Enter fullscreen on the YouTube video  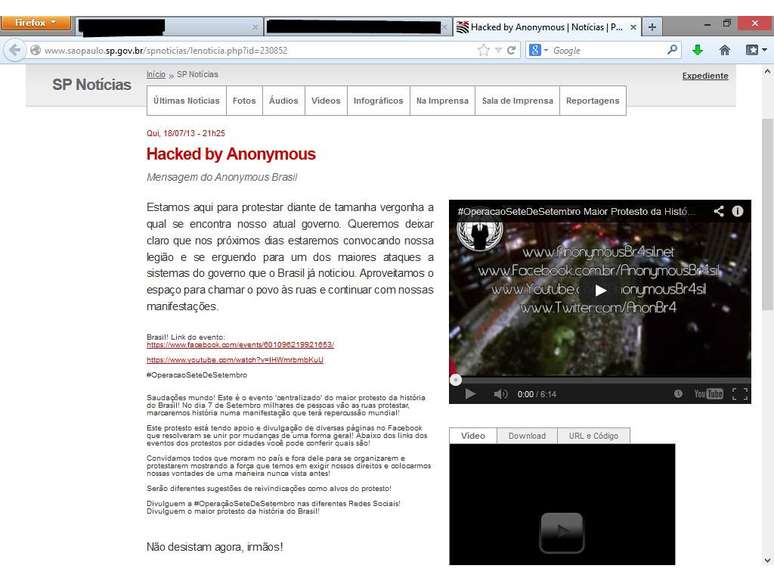pyautogui.click(x=740, y=394)
